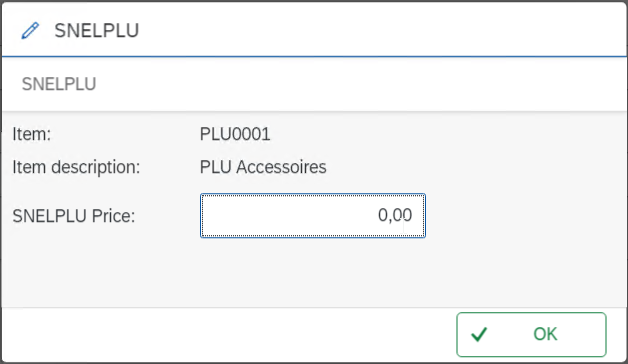Click the white footer bar beside OK
The width and height of the screenshot is (628, 364).
[228, 334]
